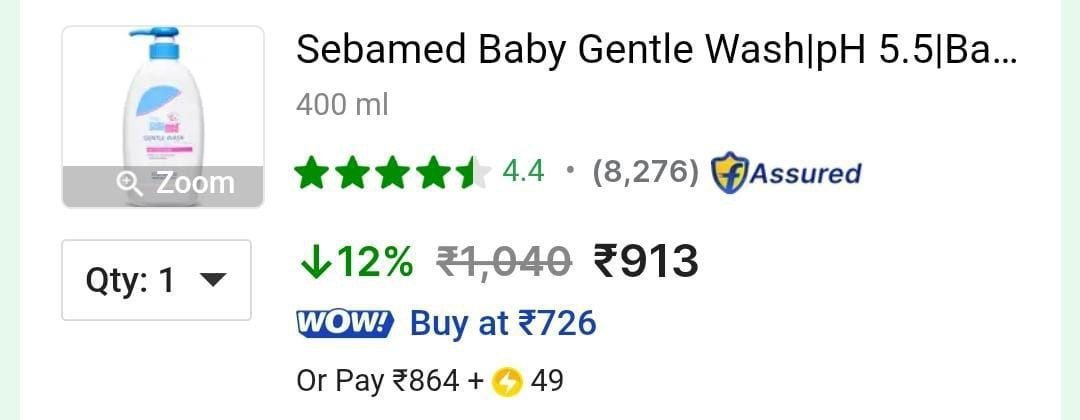Tap the Assured badge text
Screen dimensions: 1080x420
click(x=805, y=173)
